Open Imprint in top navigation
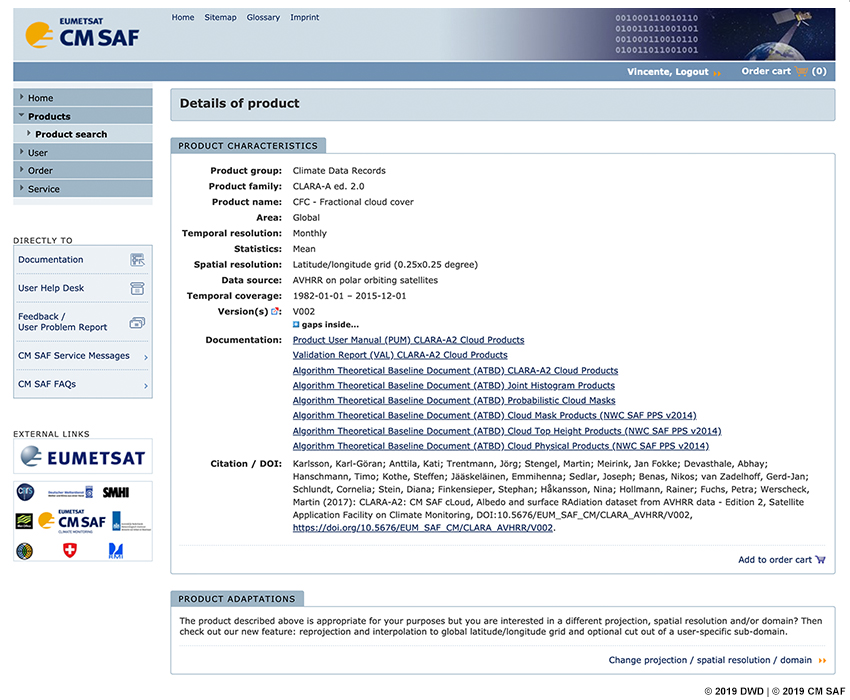Image resolution: width=850 pixels, height=700 pixels. click(305, 17)
